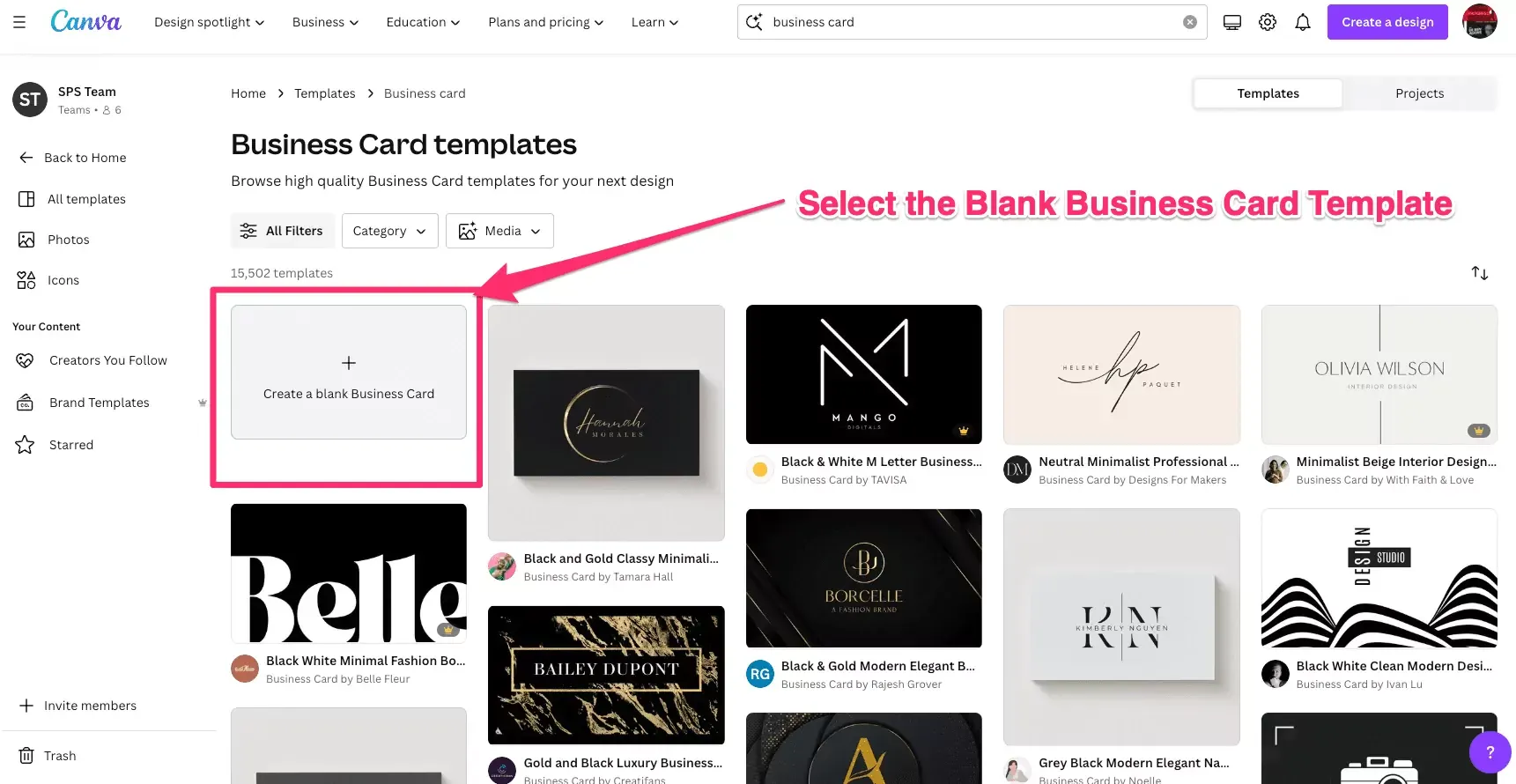Switch to the Projects tab

1419,93
